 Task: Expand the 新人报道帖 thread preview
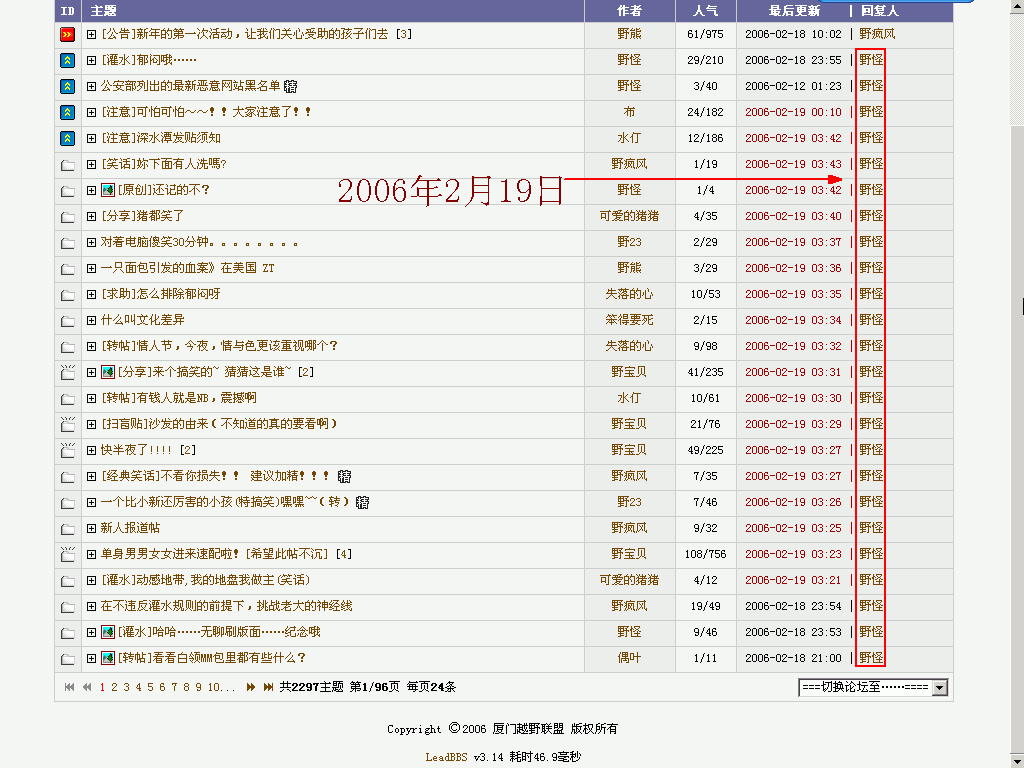pyautogui.click(x=92, y=528)
